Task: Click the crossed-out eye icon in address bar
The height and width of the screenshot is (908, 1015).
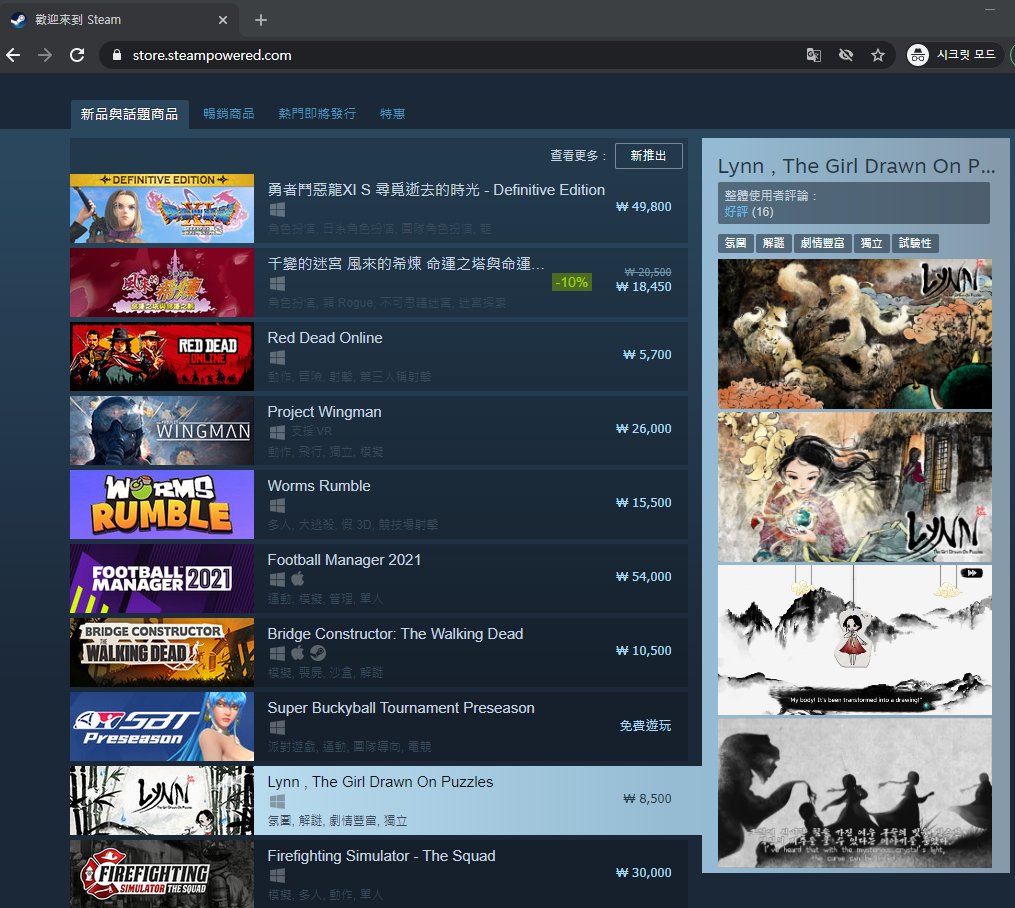Action: 845,55
